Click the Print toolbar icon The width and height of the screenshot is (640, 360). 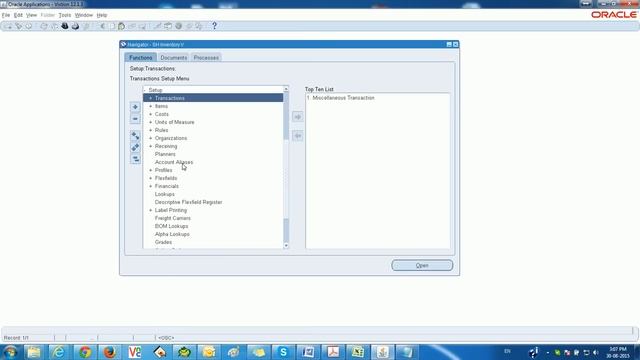(x=75, y=26)
